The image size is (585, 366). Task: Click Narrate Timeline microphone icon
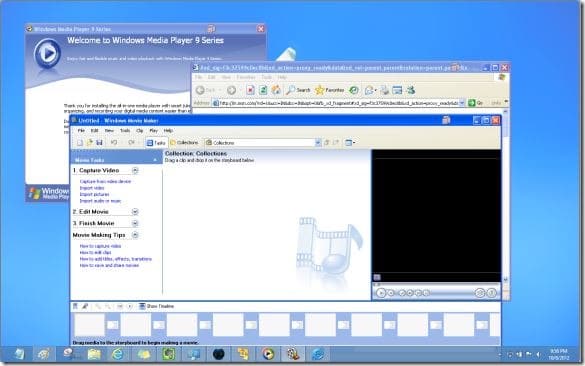[x=85, y=306]
